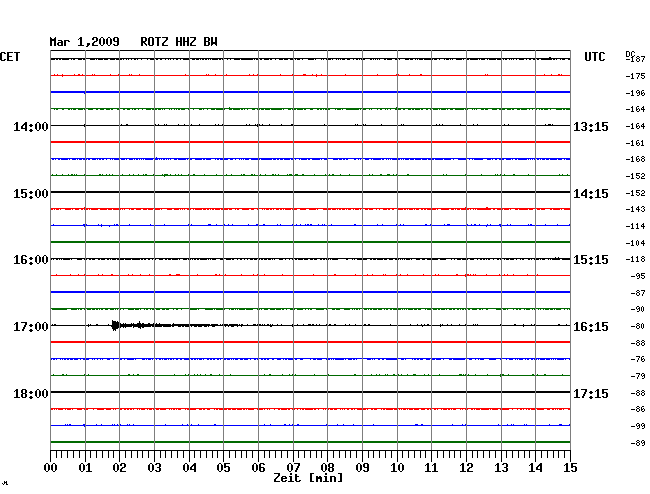This screenshot has width=650, height=494.
Task: Select DC offset value "-87"
Action: pyautogui.click(x=638, y=293)
